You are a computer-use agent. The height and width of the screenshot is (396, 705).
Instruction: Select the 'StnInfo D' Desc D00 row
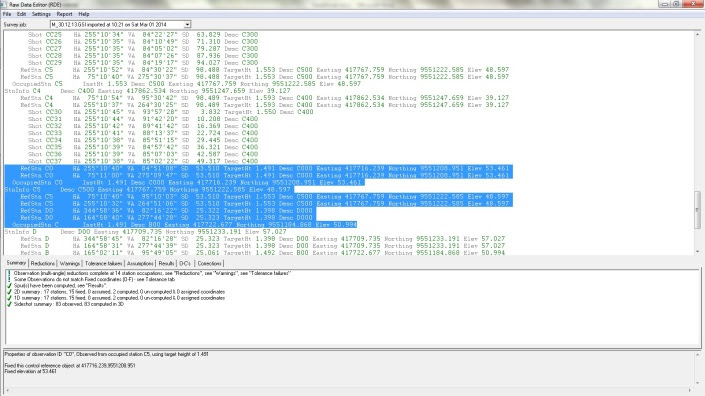click(145, 232)
